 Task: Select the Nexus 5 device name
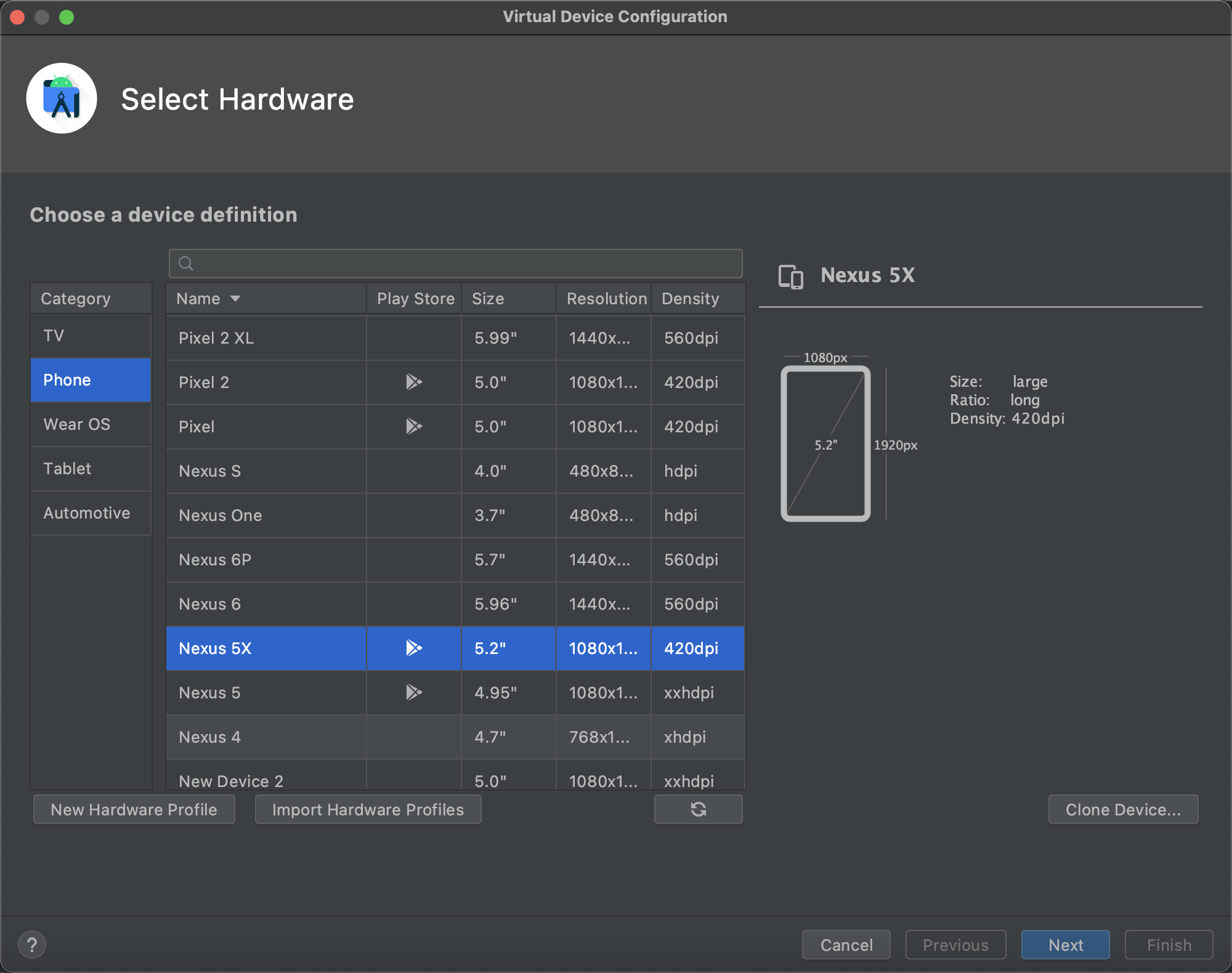point(209,693)
